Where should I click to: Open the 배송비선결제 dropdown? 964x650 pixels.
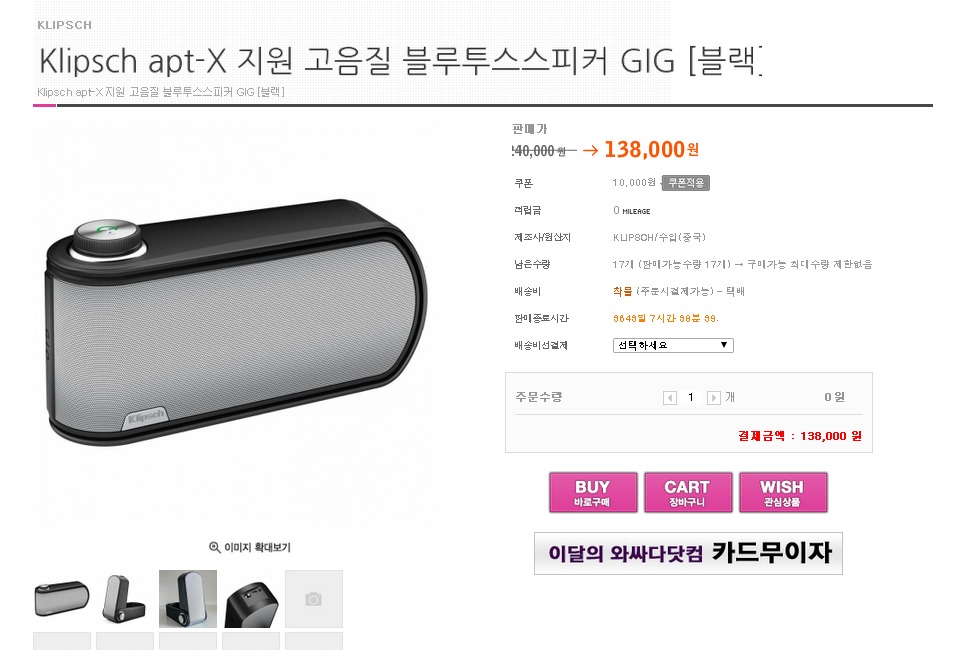click(x=673, y=346)
